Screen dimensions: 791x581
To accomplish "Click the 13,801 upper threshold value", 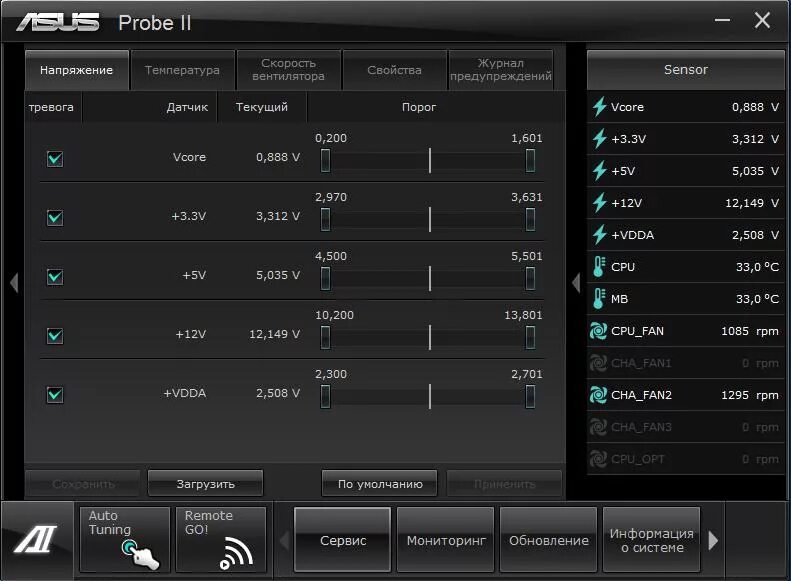I will [523, 315].
